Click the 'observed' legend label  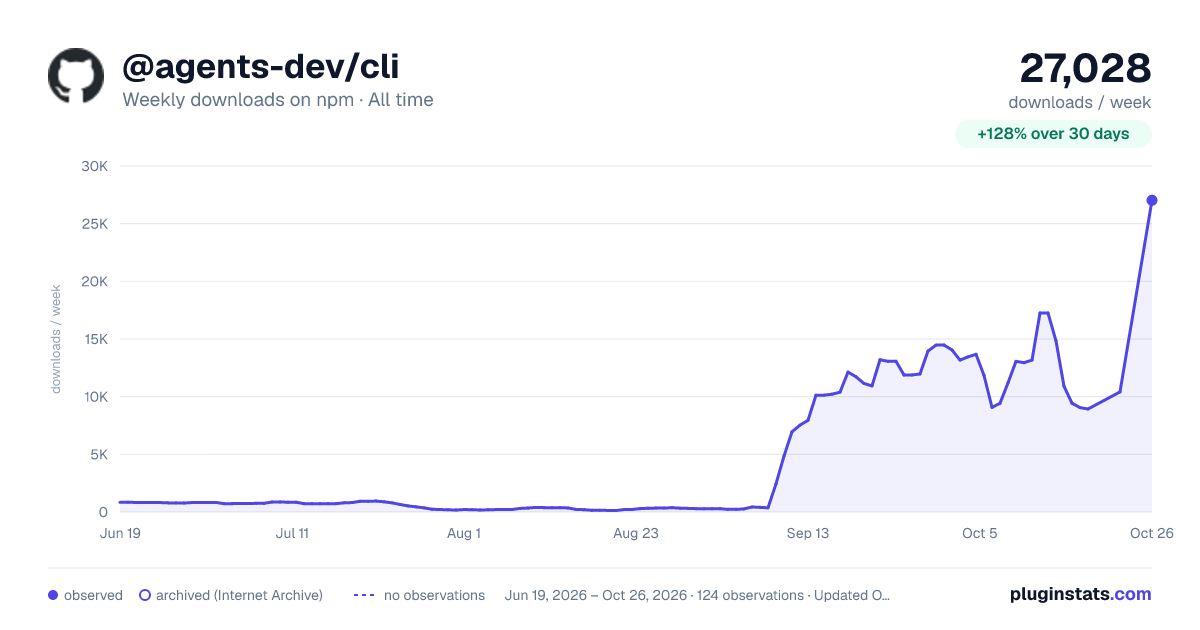coord(93,595)
